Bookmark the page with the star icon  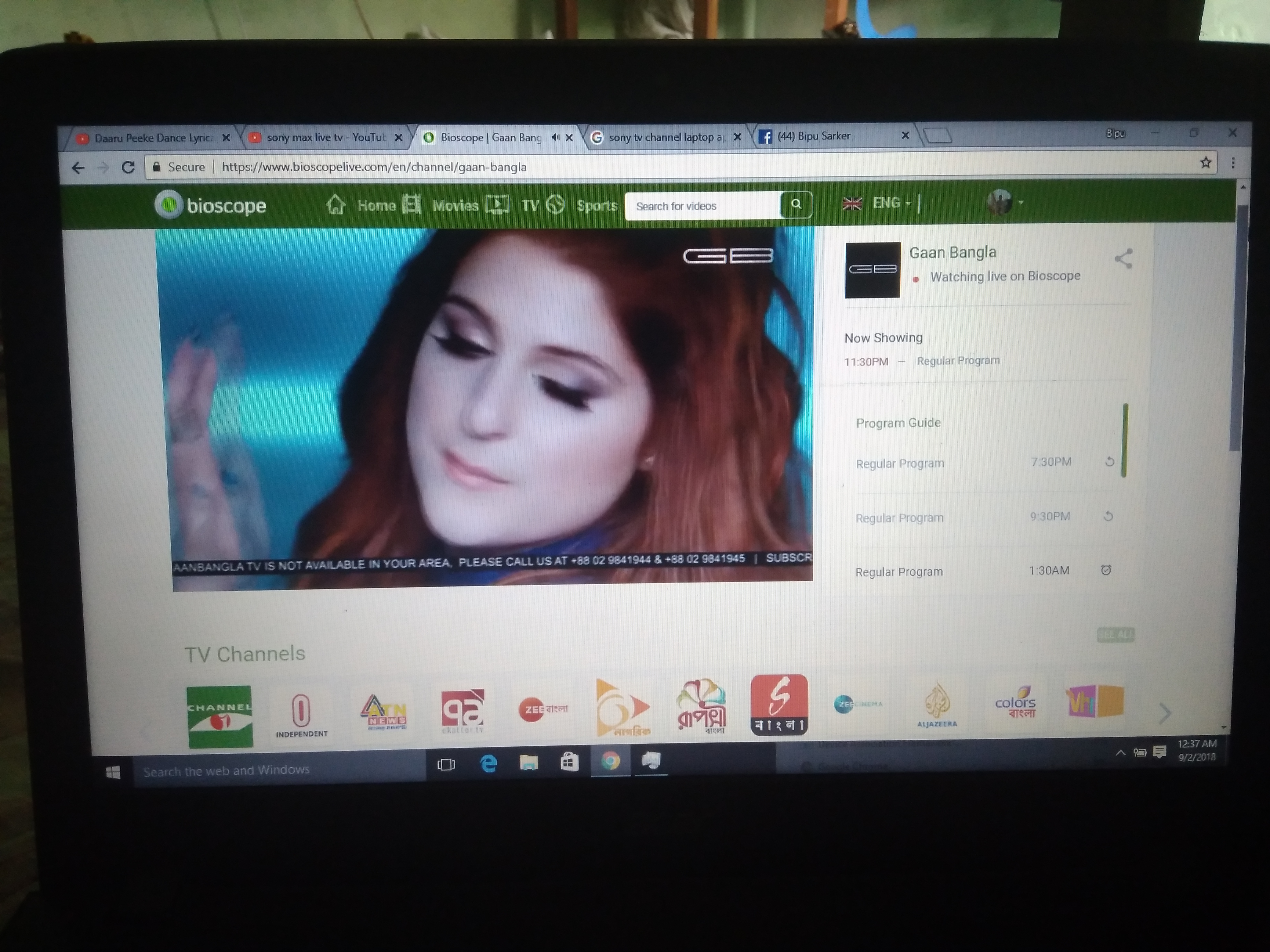coord(1206,163)
